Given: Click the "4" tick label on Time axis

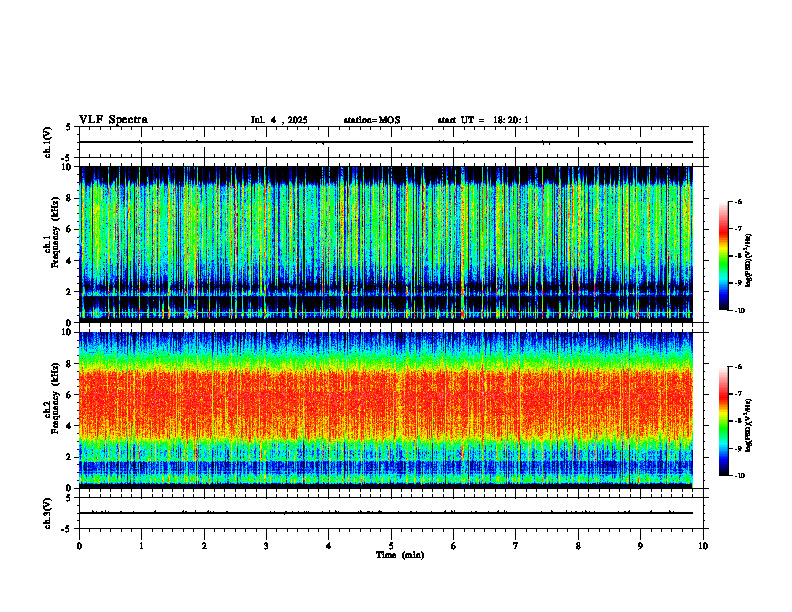Looking at the screenshot, I should pos(329,546).
